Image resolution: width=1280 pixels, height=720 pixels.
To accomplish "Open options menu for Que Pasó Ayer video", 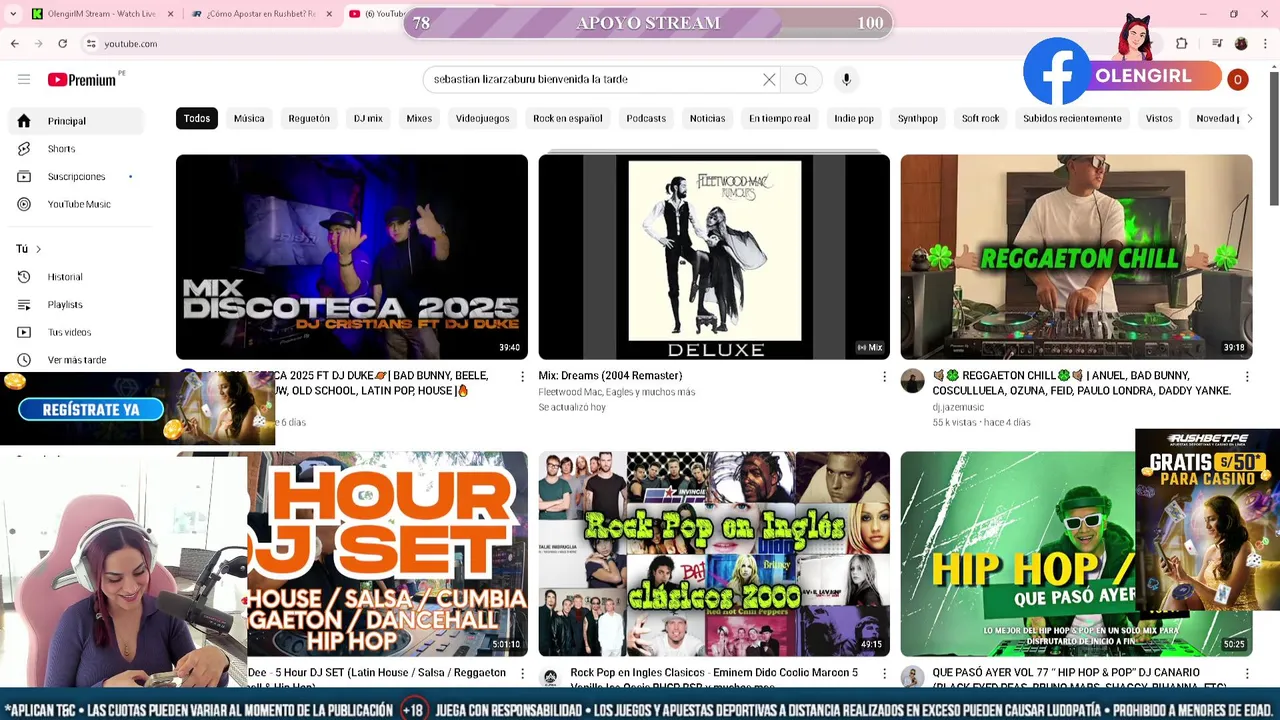I will coord(1247,673).
